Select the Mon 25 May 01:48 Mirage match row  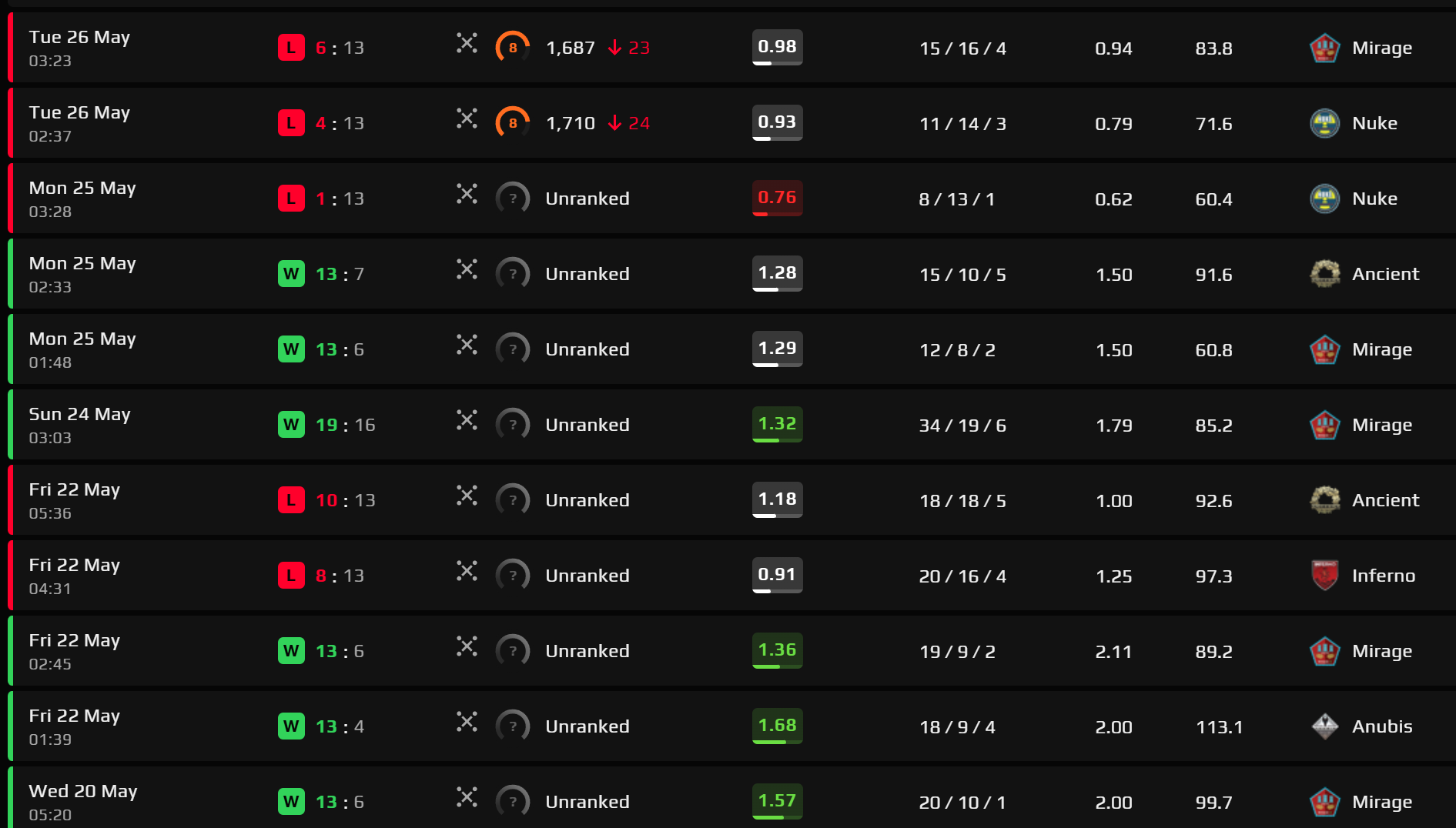pos(731,349)
